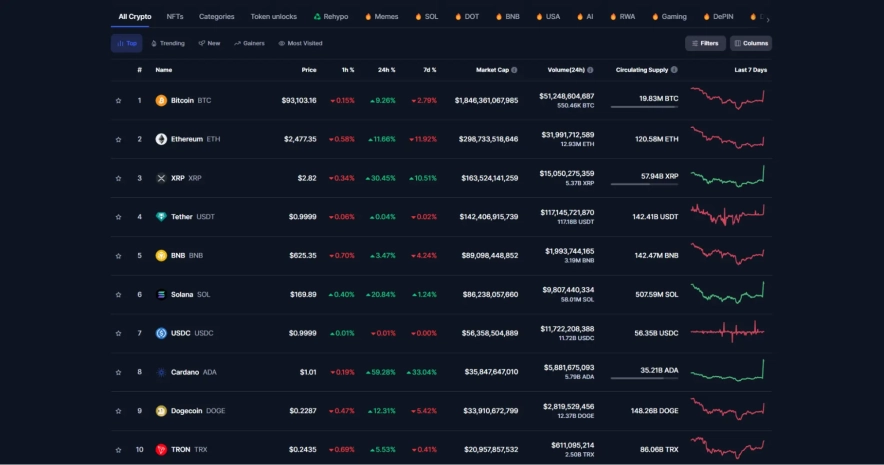Show the Trending coins list
The height and width of the screenshot is (465, 884).
[x=168, y=43]
